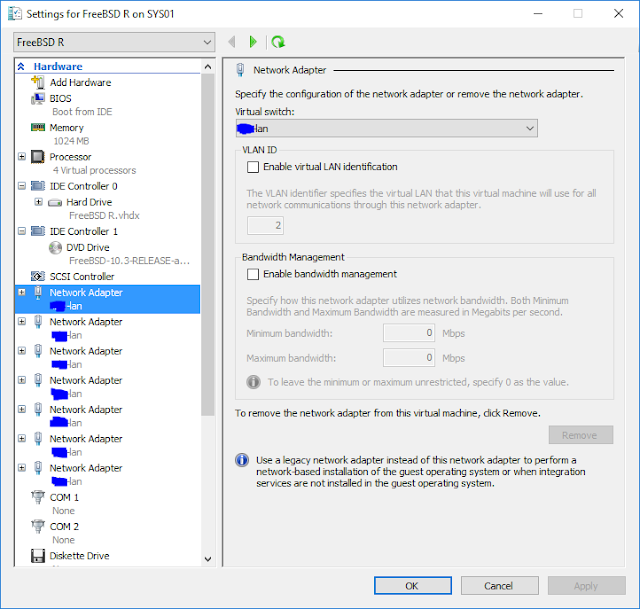The width and height of the screenshot is (640, 609).
Task: Collapse the Hardware section header
Action: [22, 67]
